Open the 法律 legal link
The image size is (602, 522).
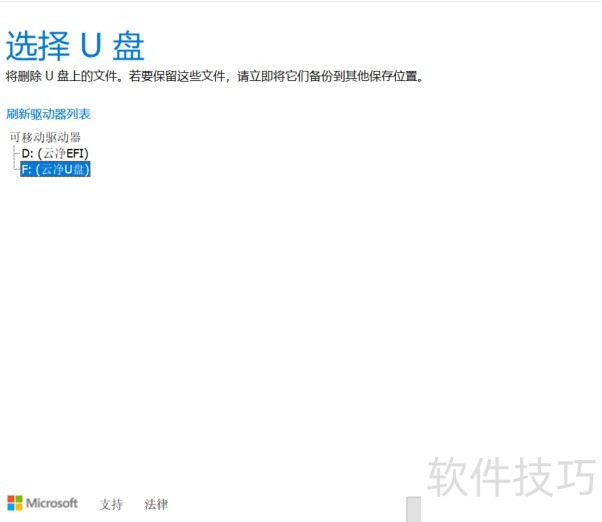tap(156, 504)
